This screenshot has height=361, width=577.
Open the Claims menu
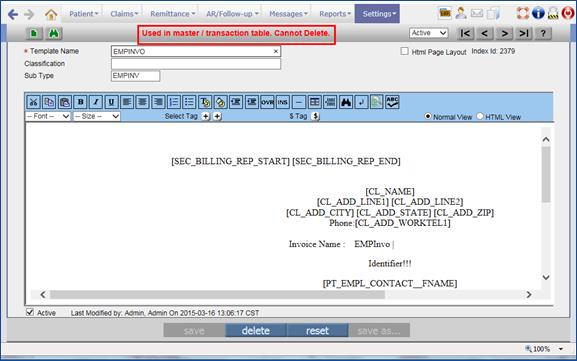click(x=124, y=14)
